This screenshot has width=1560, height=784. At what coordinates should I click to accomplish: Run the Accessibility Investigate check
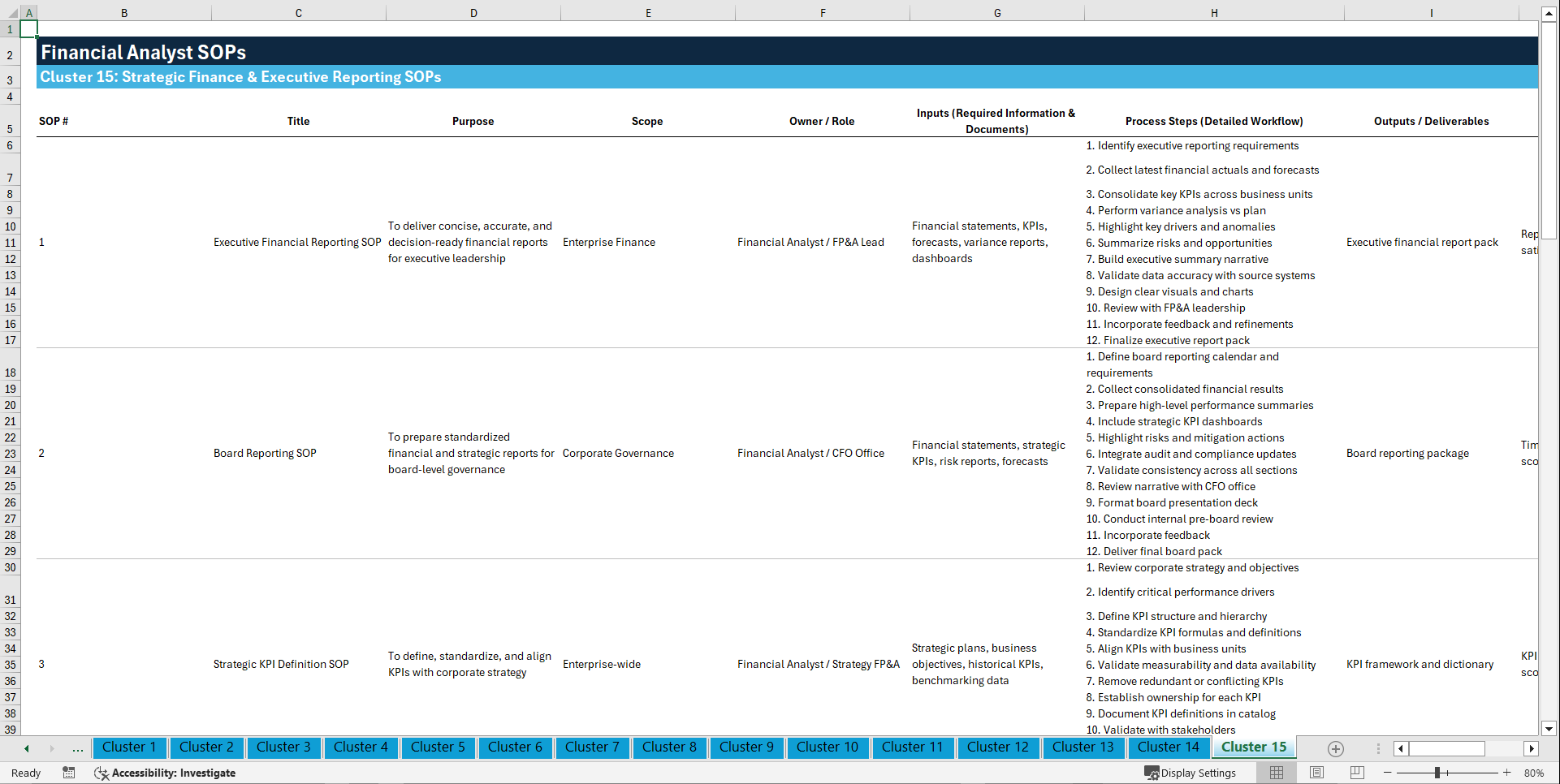pos(165,773)
